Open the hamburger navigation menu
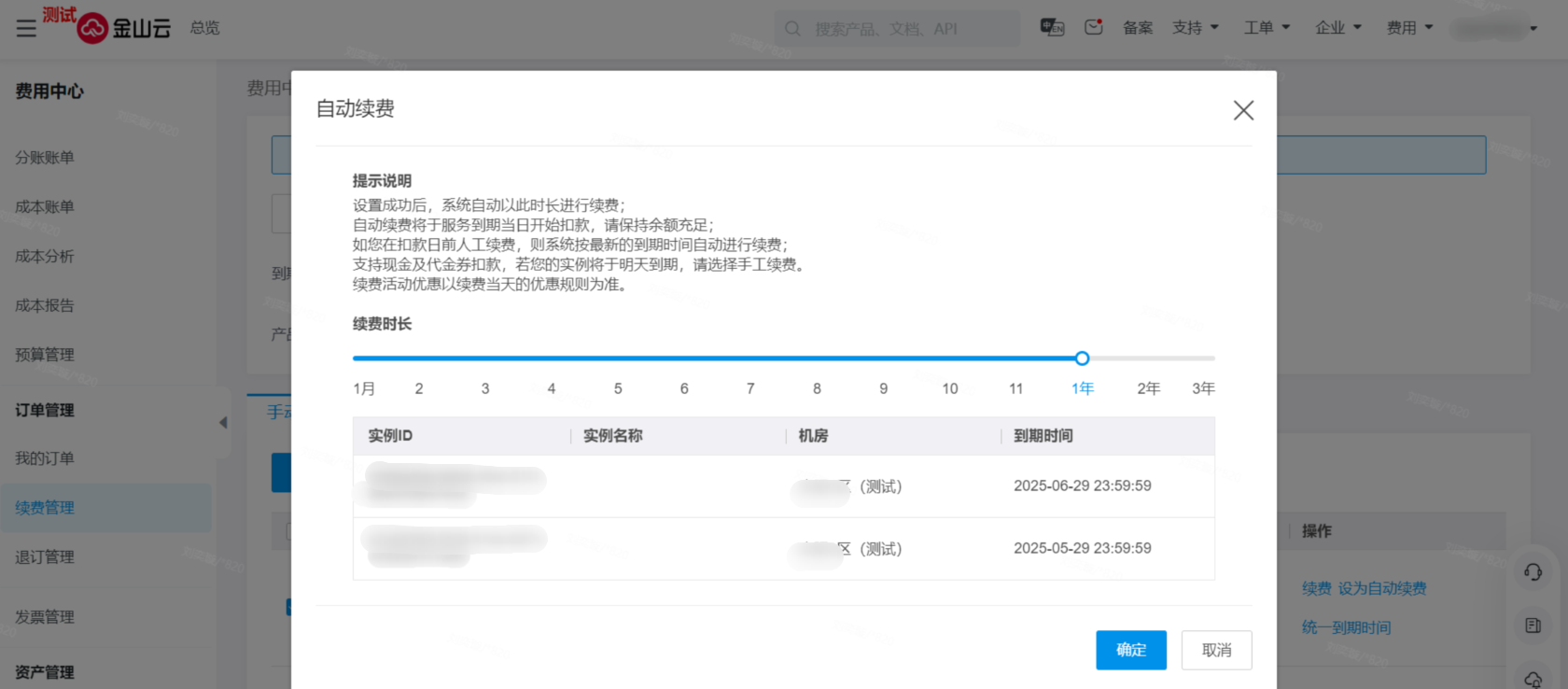1568x689 pixels. [x=26, y=29]
